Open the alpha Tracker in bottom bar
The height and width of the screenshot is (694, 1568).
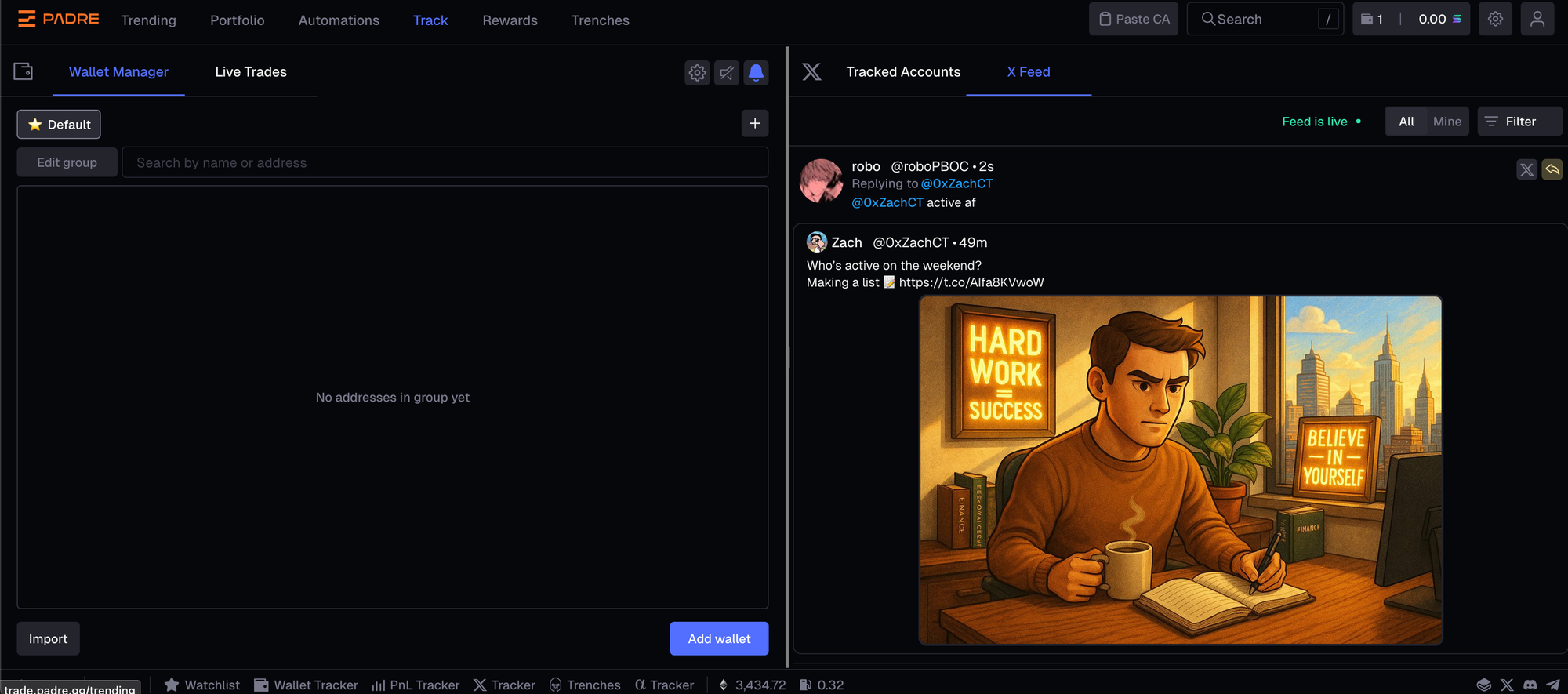click(x=664, y=685)
